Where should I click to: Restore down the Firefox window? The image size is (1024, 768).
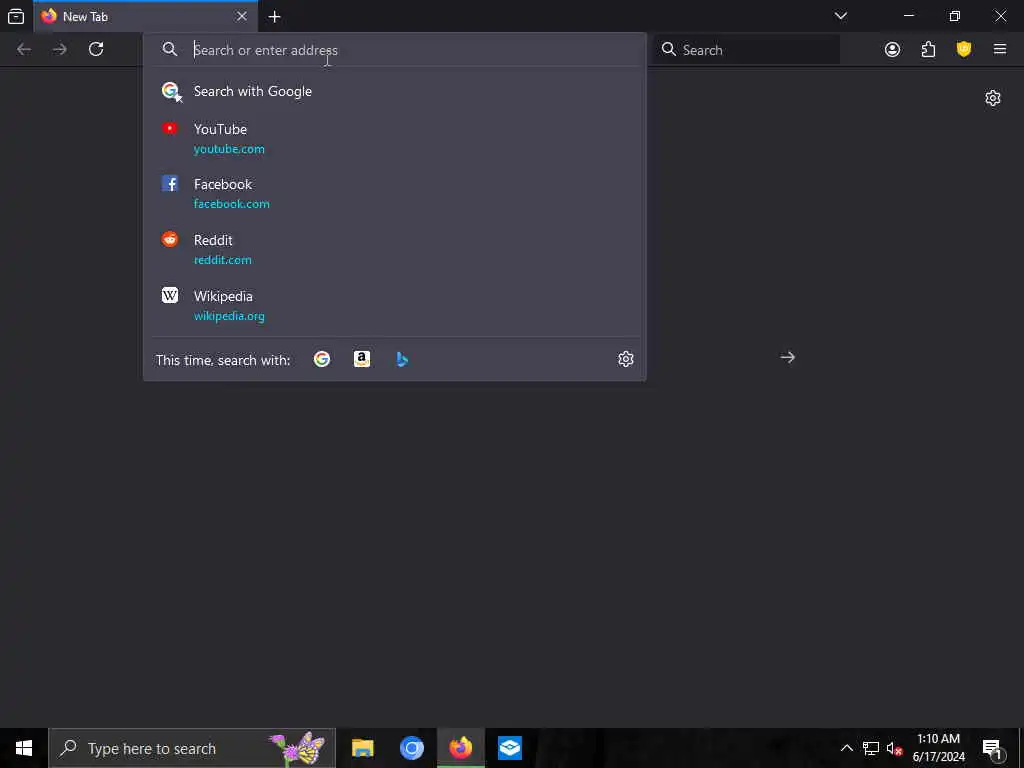coord(954,16)
